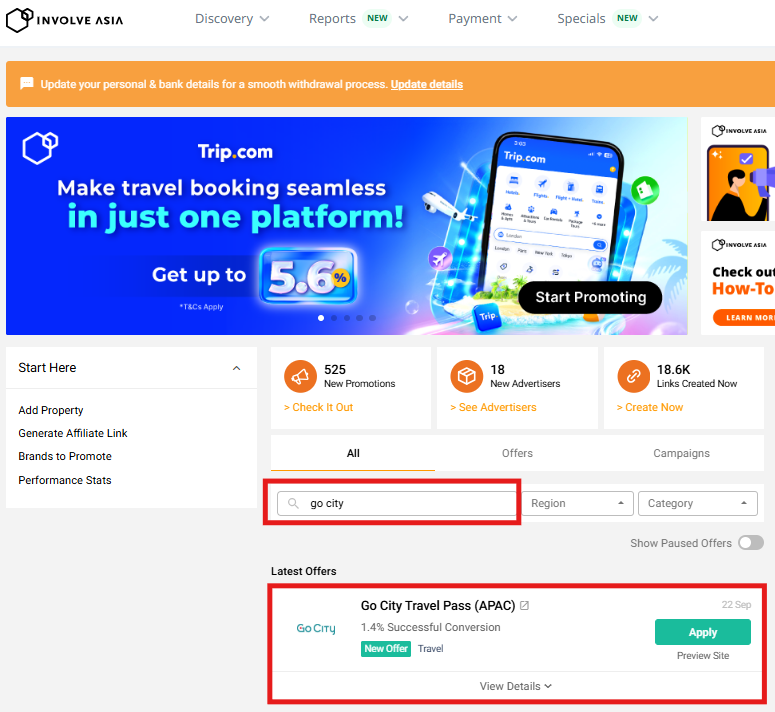Open the Category dropdown
Viewport: 775px width, 712px height.
point(697,504)
